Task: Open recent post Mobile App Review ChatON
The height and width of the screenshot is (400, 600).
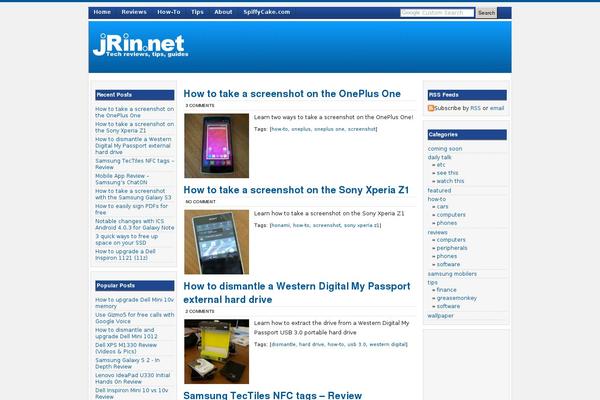Action: 122,179
